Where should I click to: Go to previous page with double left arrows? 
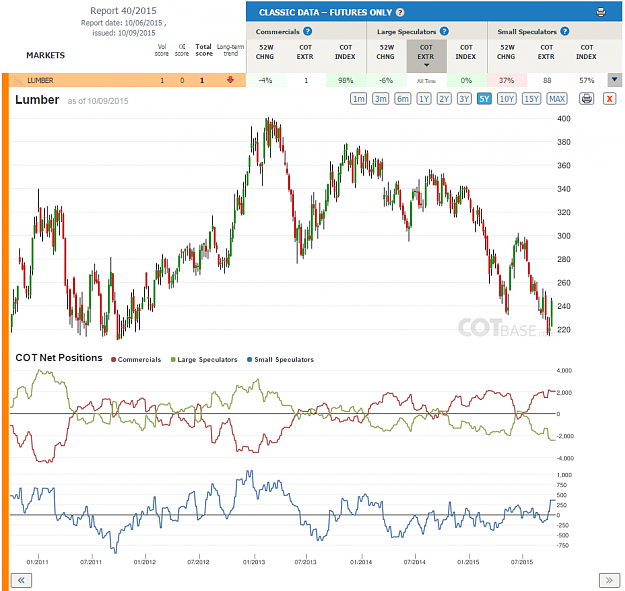(21, 580)
